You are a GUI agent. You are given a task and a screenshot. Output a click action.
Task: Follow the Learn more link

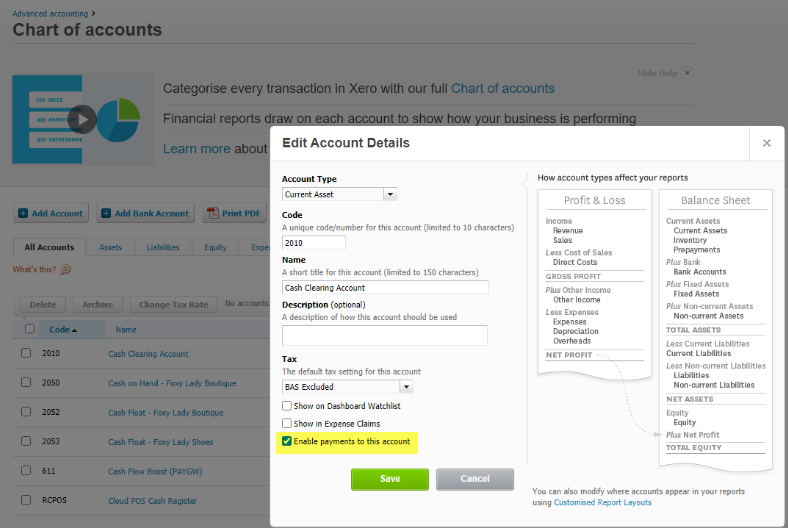point(196,149)
